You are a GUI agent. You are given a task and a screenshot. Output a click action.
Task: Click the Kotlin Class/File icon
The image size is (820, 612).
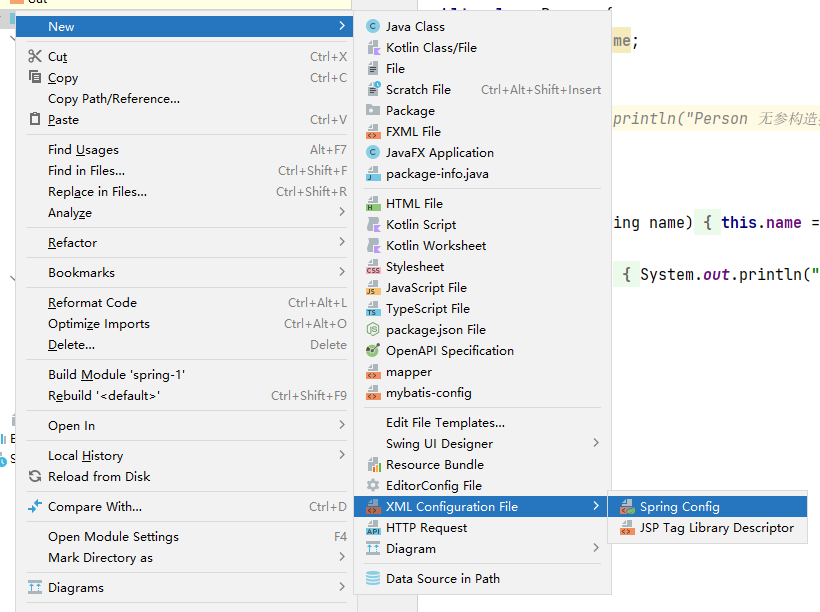click(373, 48)
